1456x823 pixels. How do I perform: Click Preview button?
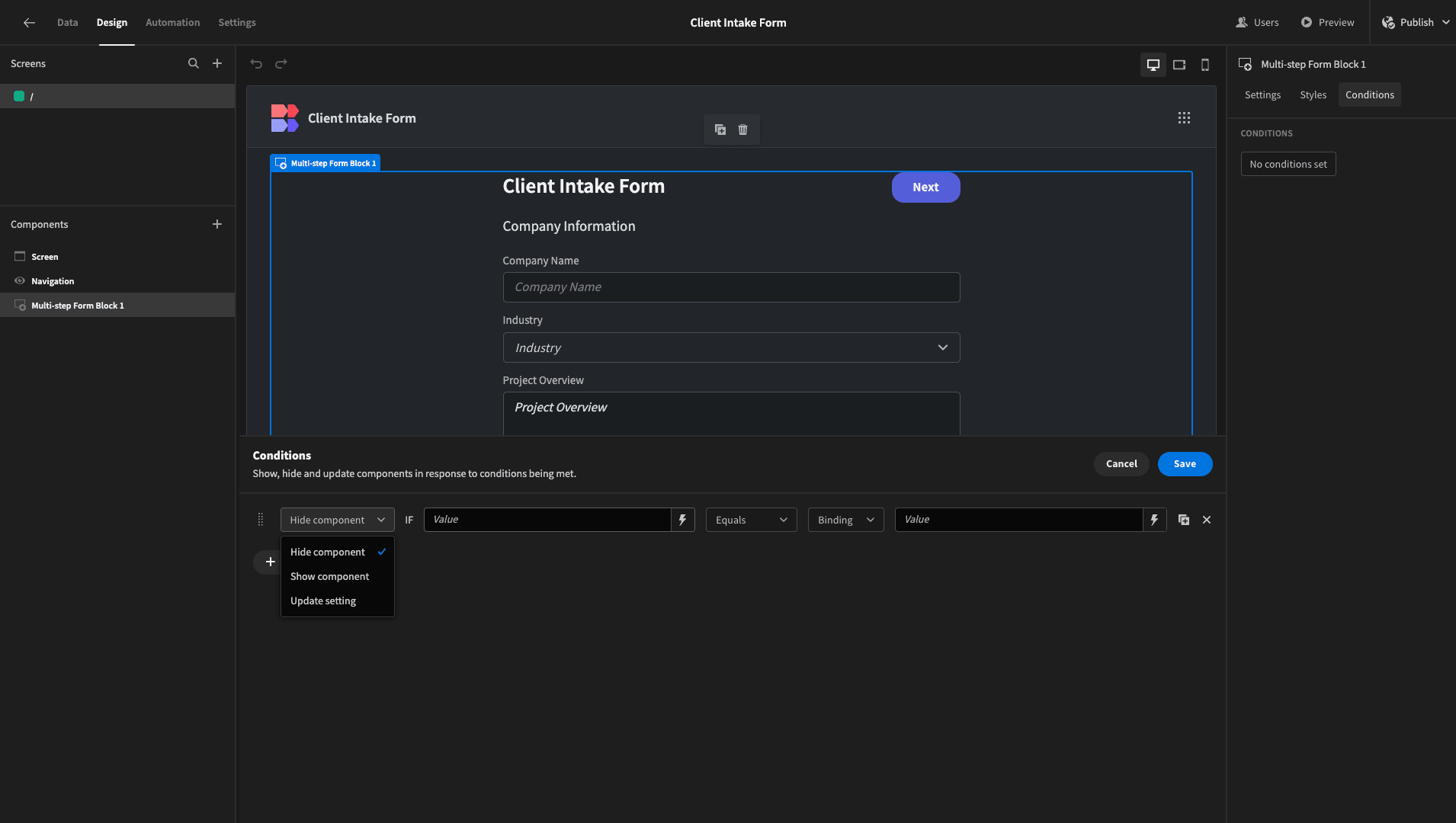[x=1327, y=23]
